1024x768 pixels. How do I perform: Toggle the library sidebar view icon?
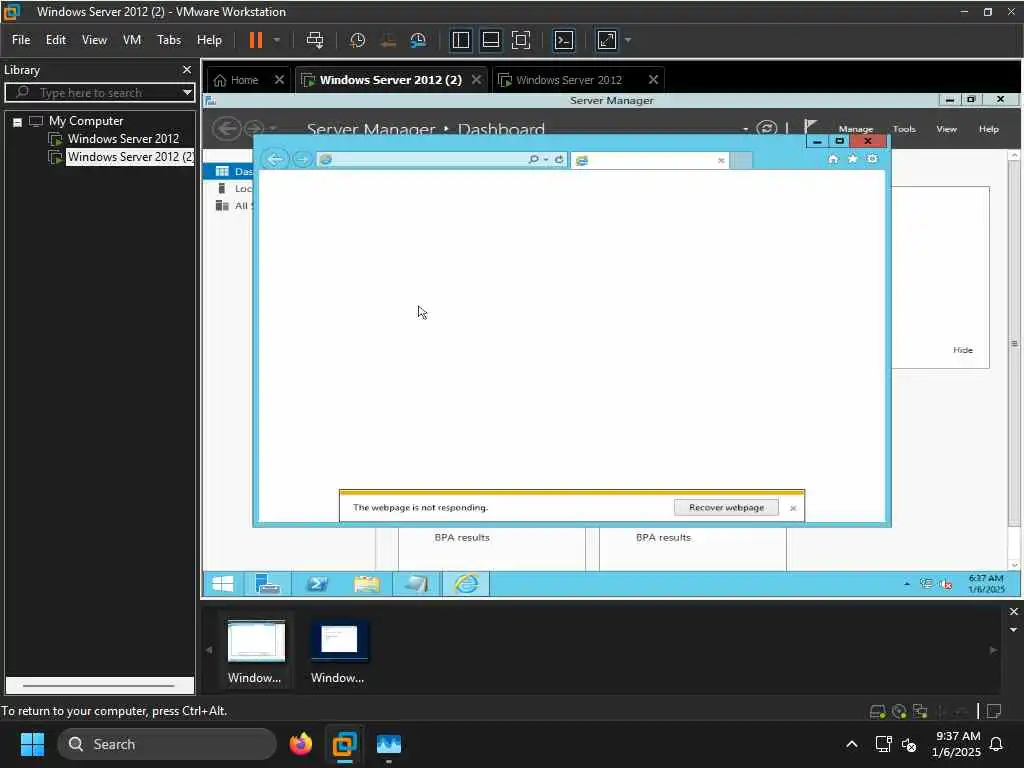tap(460, 40)
